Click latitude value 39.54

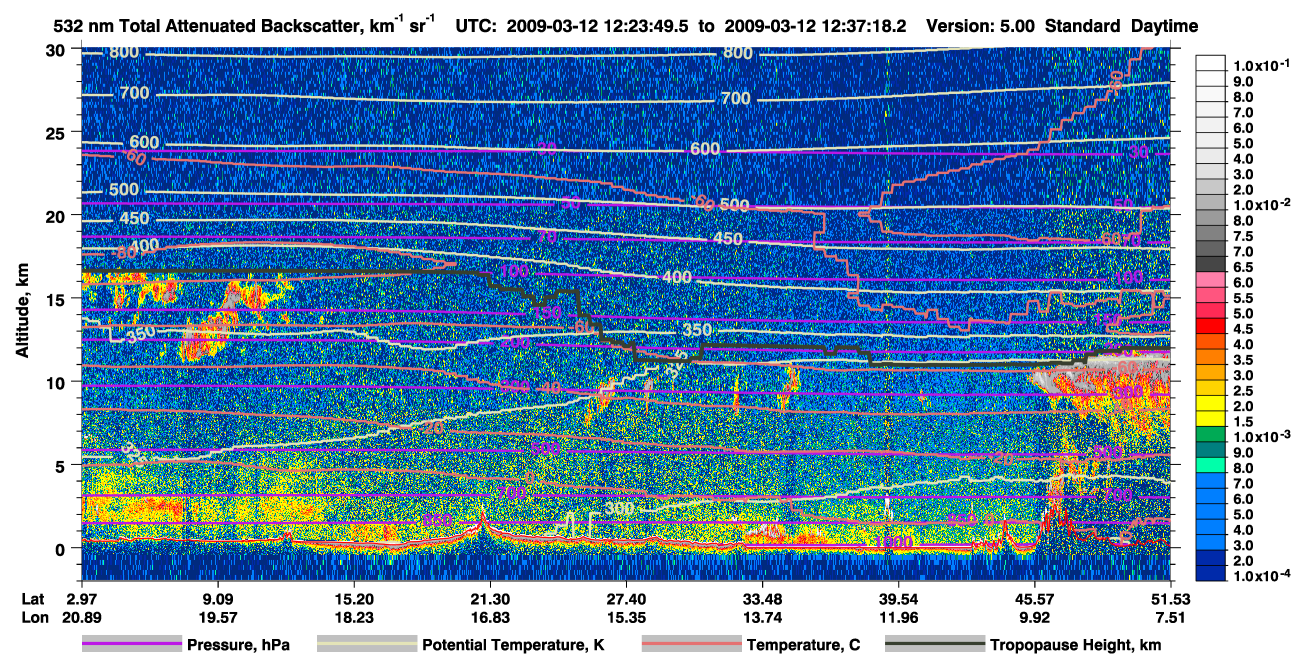tap(898, 597)
